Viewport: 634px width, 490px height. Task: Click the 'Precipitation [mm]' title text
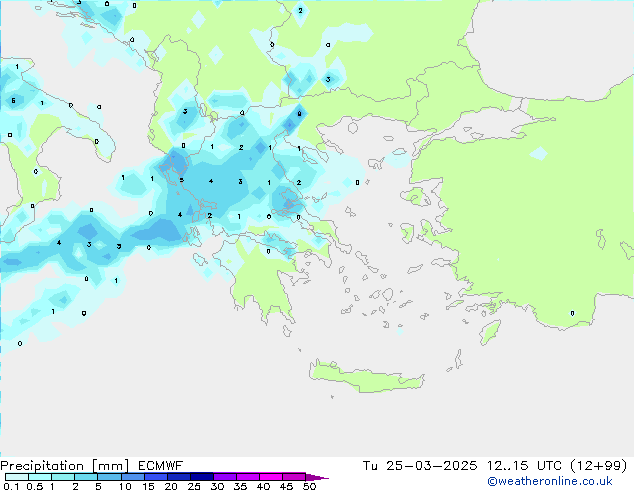(x=65, y=466)
